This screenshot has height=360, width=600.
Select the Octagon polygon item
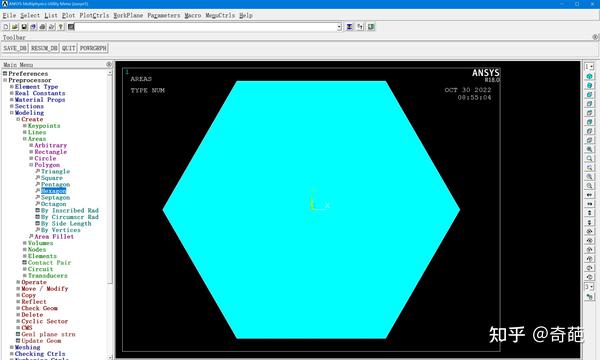point(54,204)
